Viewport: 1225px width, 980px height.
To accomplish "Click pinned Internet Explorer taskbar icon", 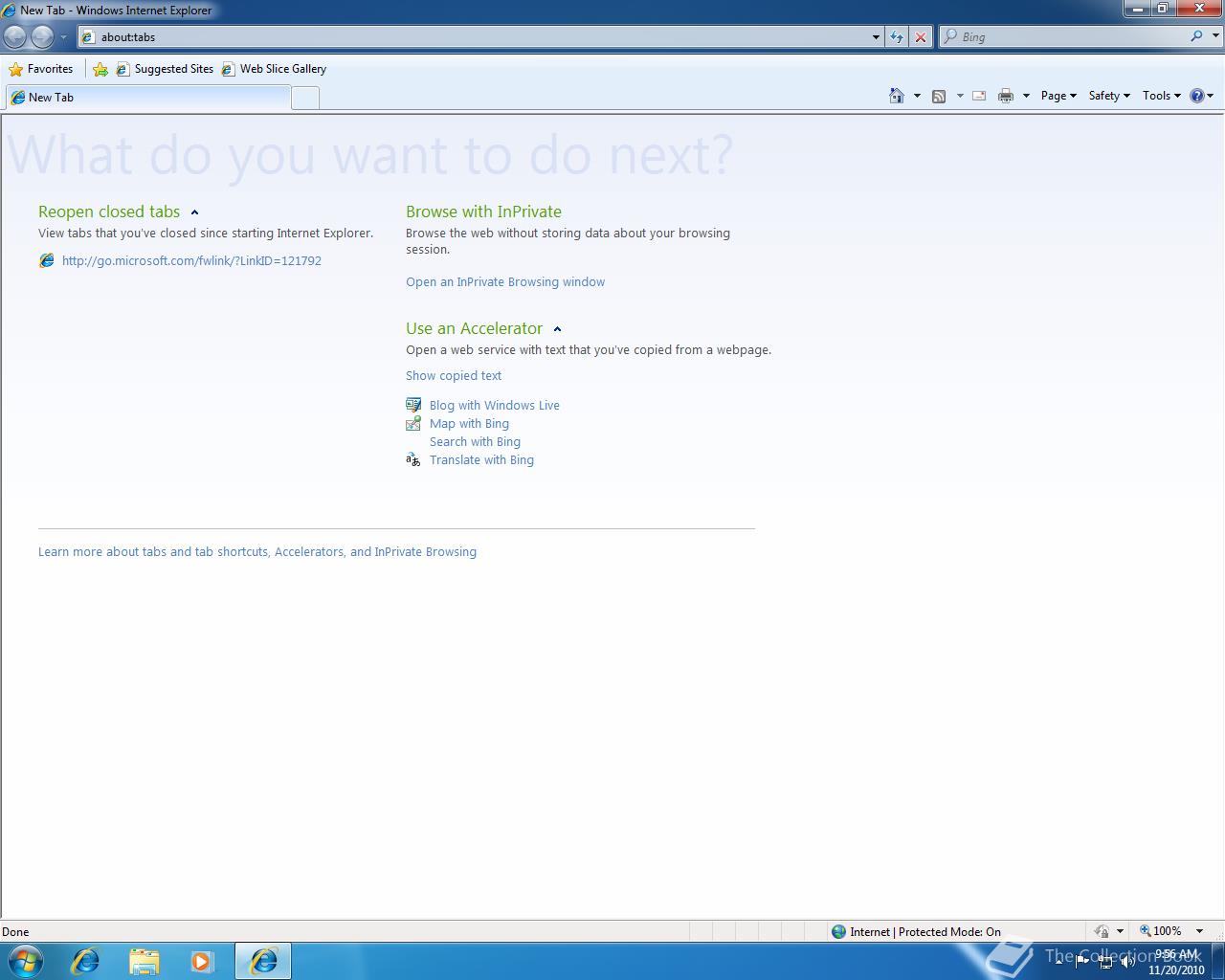I will click(x=85, y=961).
